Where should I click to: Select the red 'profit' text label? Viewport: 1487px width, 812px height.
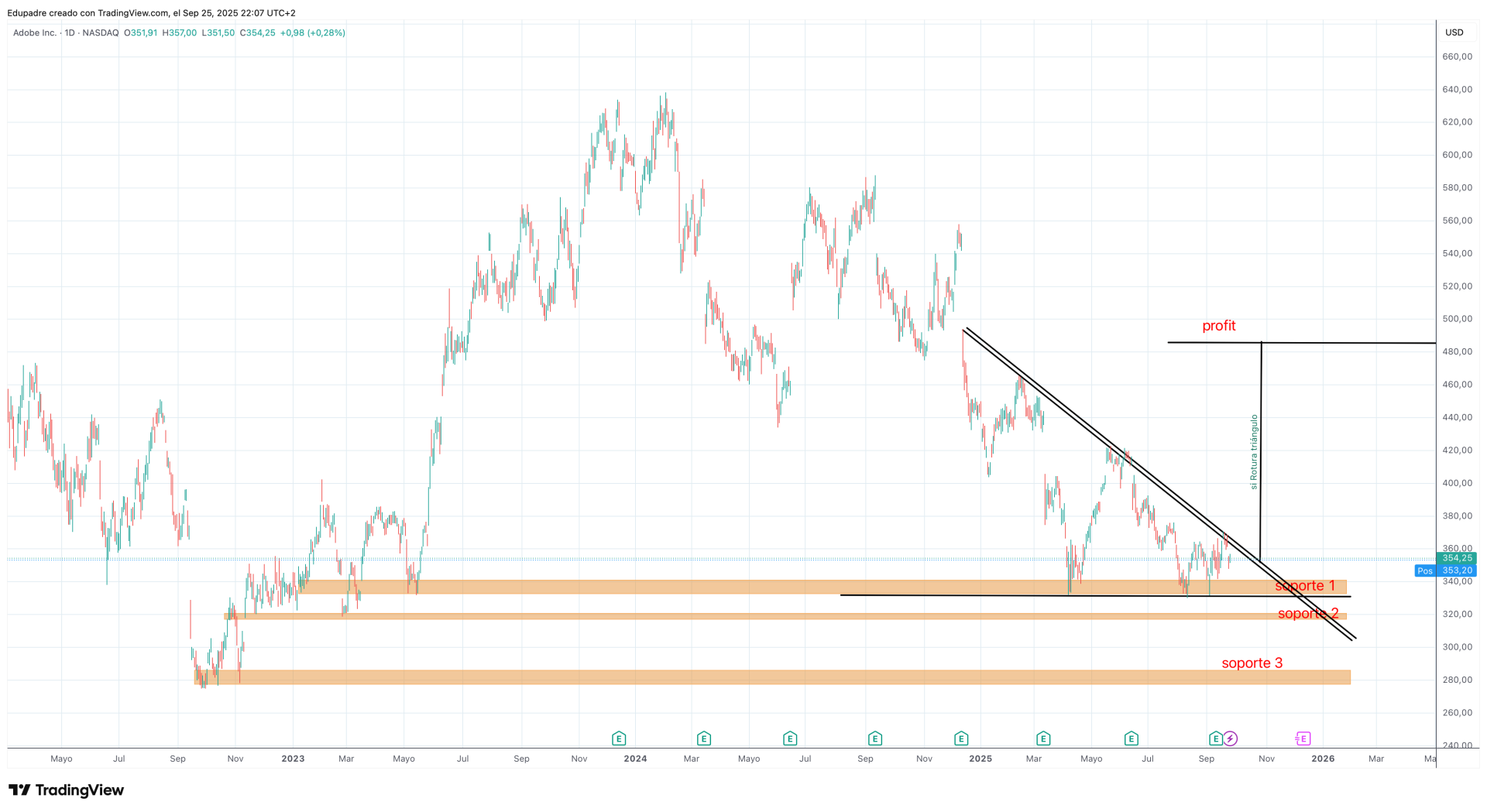tap(1218, 326)
